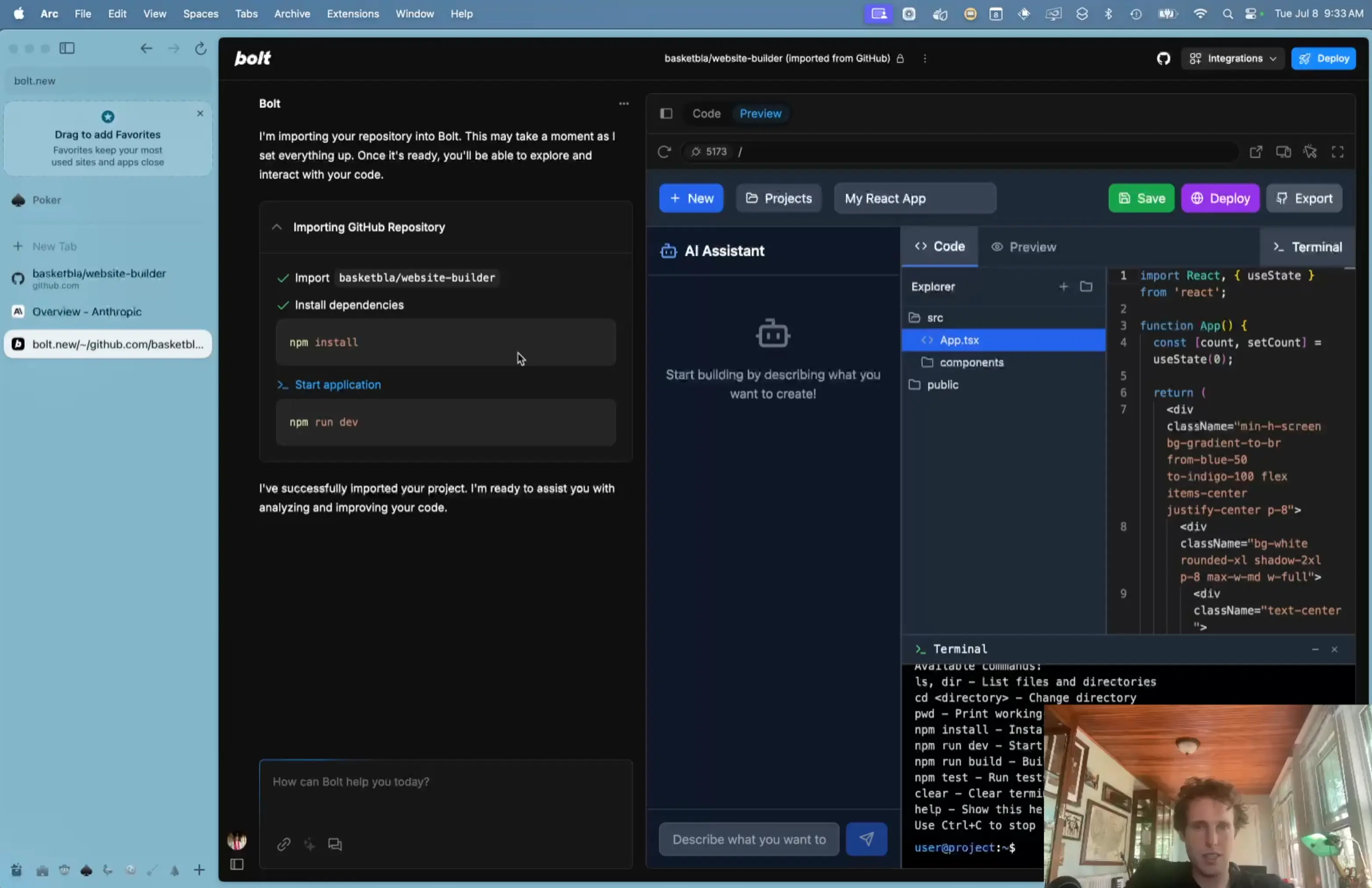1372x888 pixels.
Task: Open Spotlight search in menu bar
Action: 1227,14
